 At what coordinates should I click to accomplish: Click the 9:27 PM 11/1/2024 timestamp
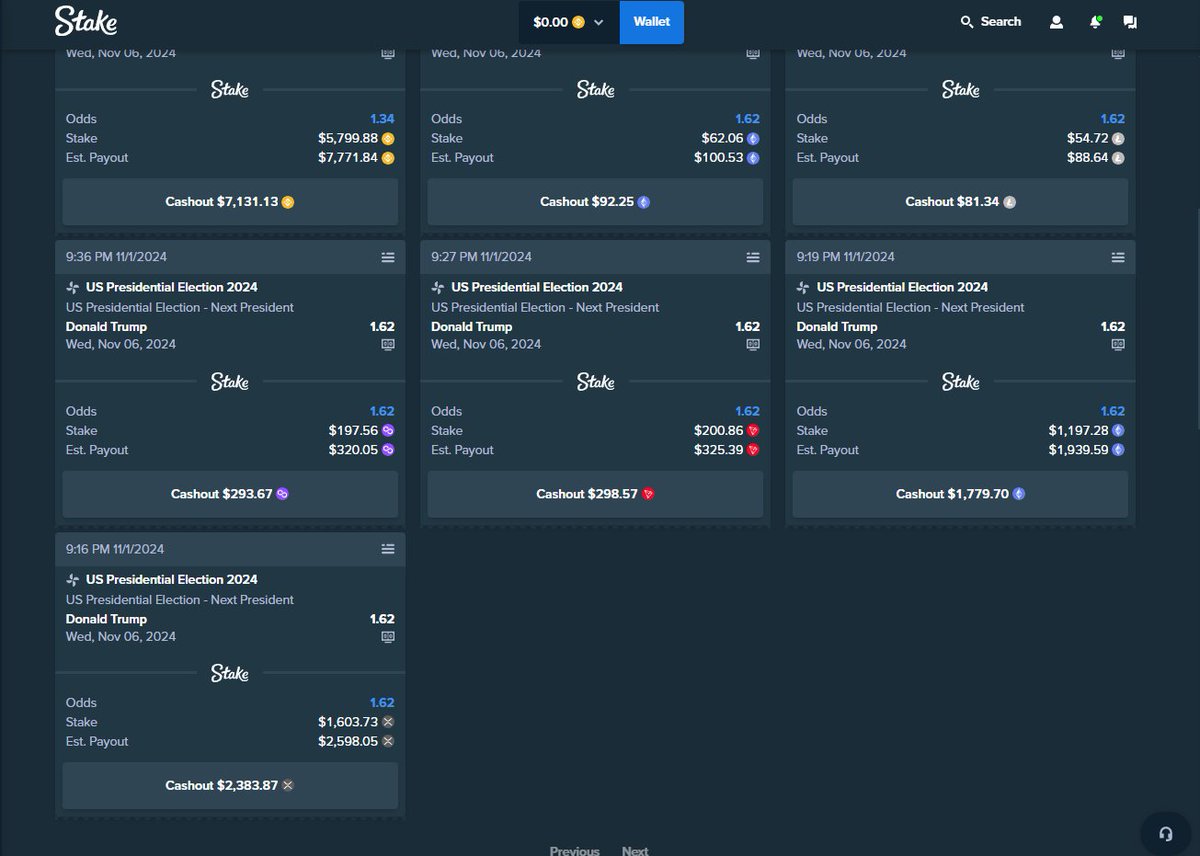point(480,257)
